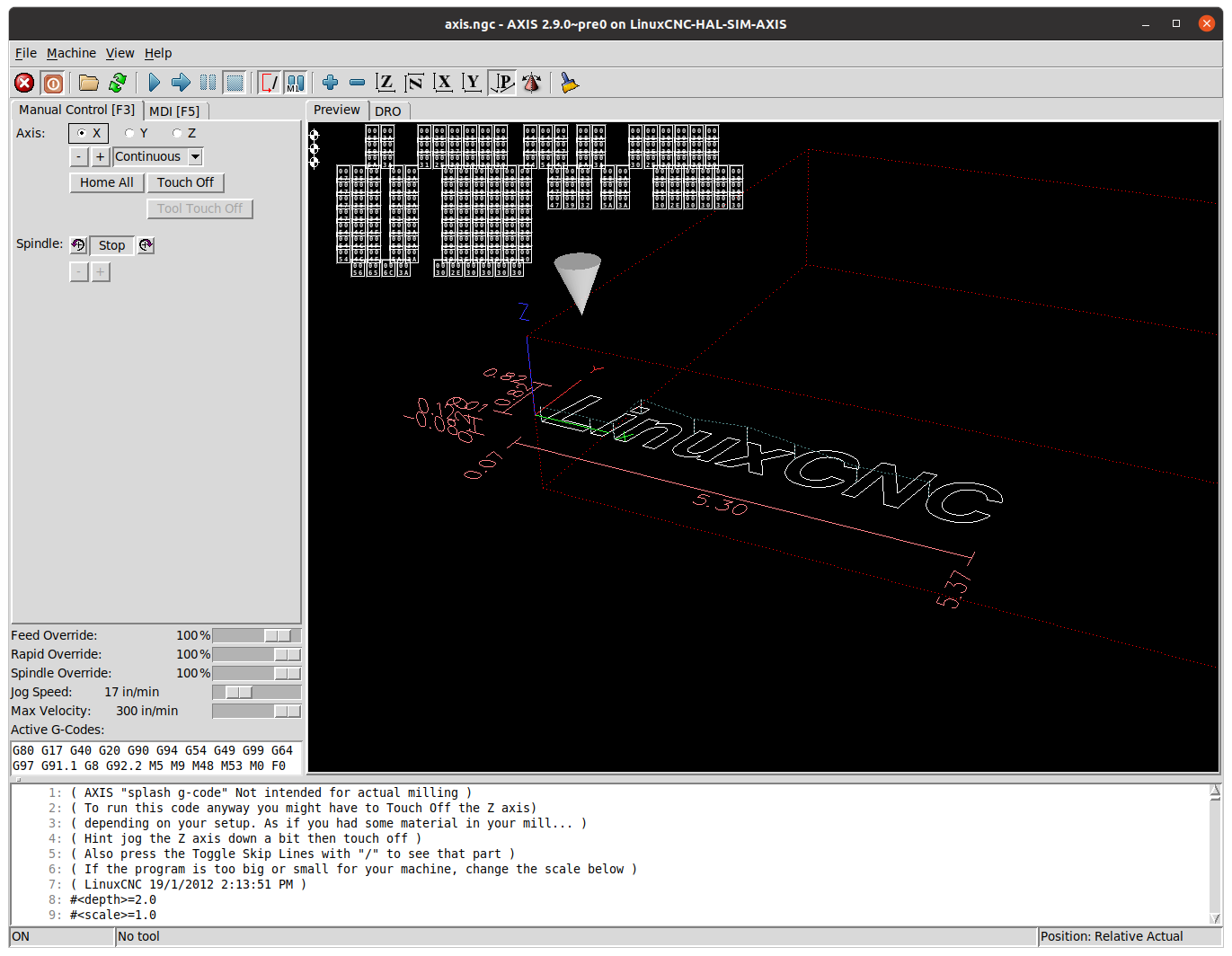Switch to Z view icon

pyautogui.click(x=386, y=83)
